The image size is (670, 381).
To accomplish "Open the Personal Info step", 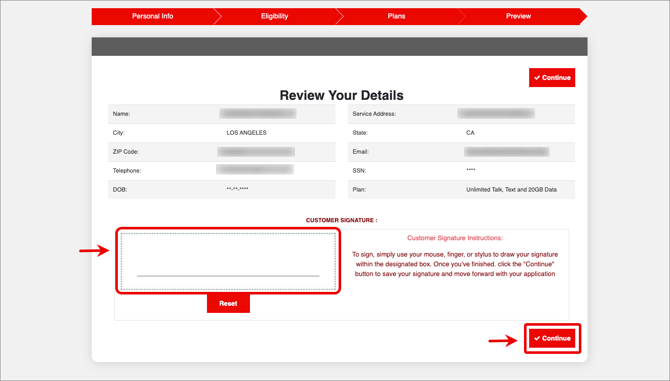I will tap(153, 16).
